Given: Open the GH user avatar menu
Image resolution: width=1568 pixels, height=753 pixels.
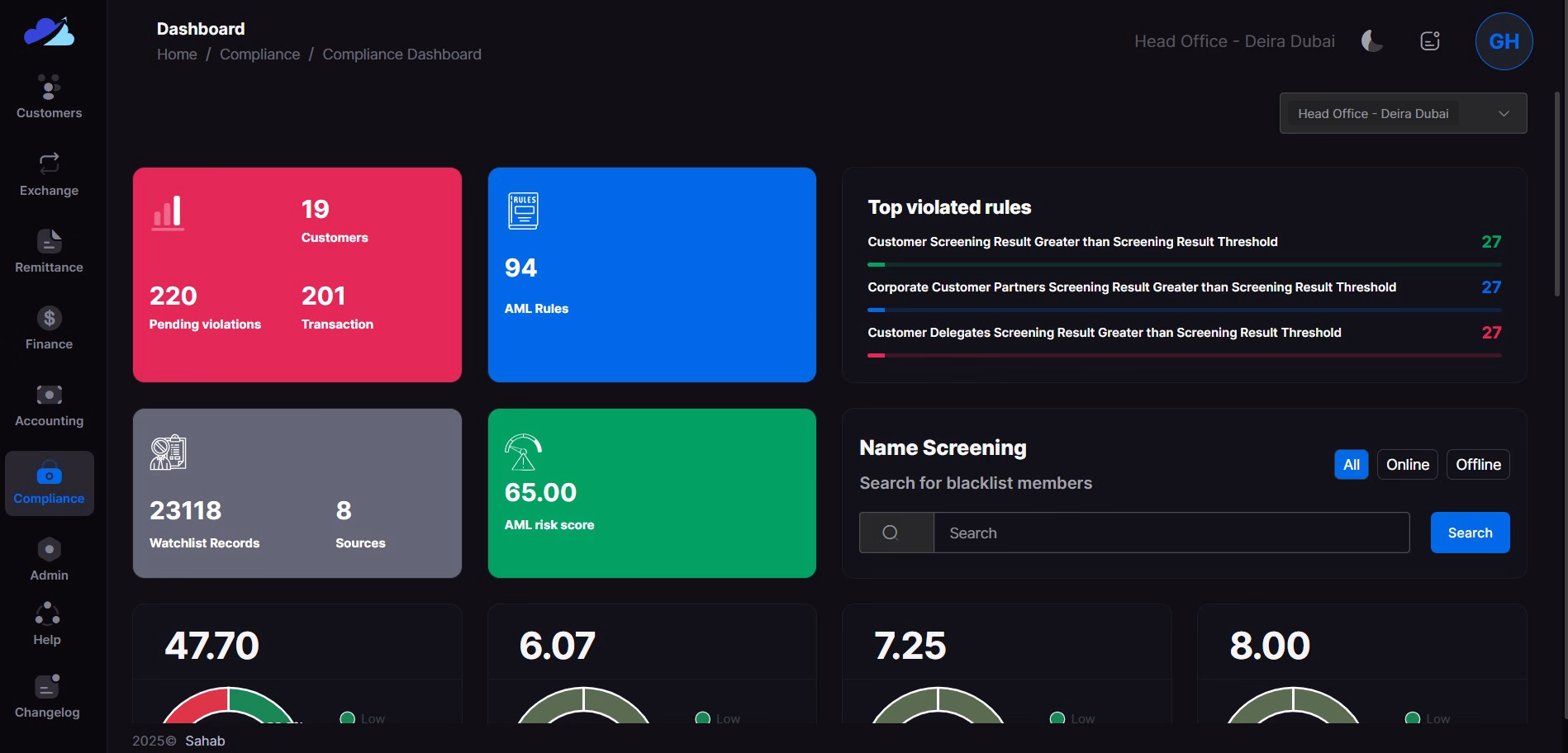Looking at the screenshot, I should (x=1504, y=41).
